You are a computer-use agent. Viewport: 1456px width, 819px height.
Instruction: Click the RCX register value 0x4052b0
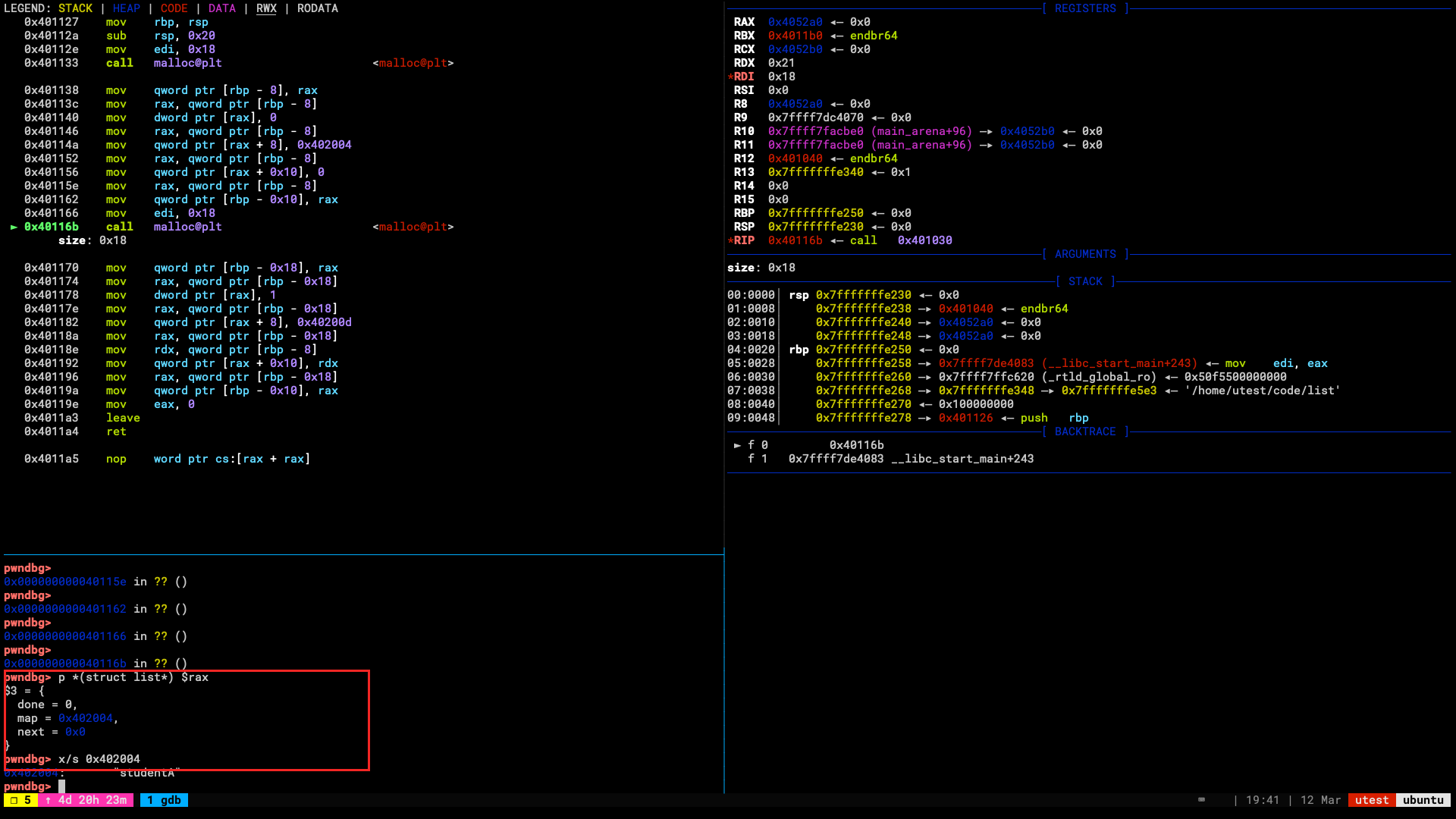(795, 49)
